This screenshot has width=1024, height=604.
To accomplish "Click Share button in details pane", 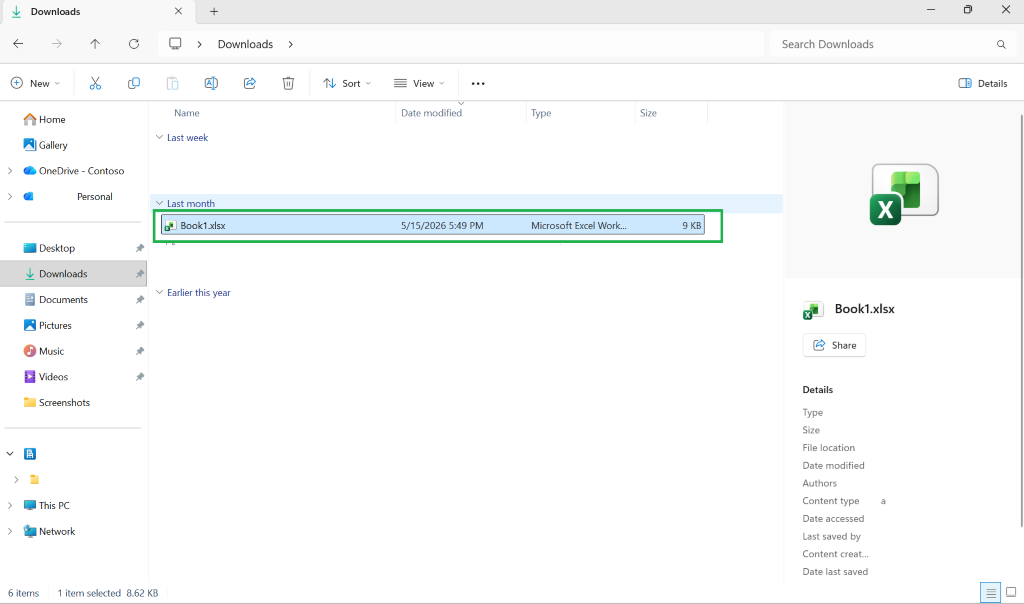I will pos(834,345).
